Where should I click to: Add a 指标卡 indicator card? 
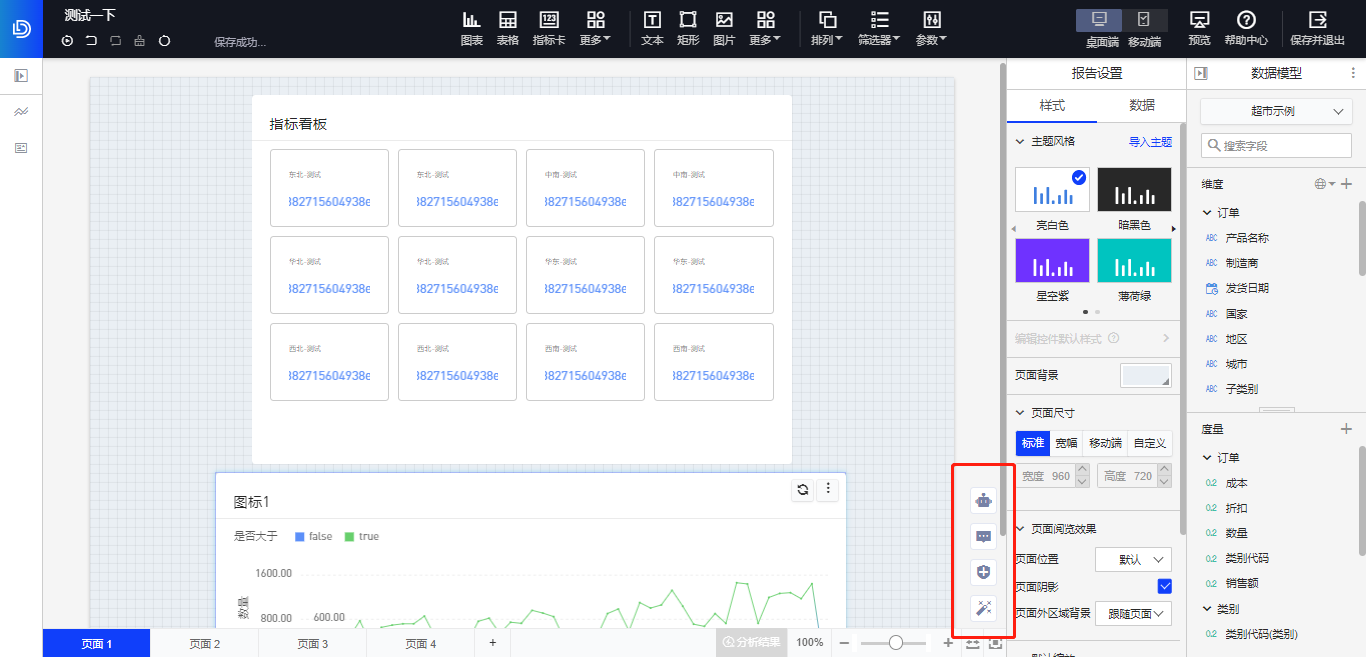click(549, 28)
